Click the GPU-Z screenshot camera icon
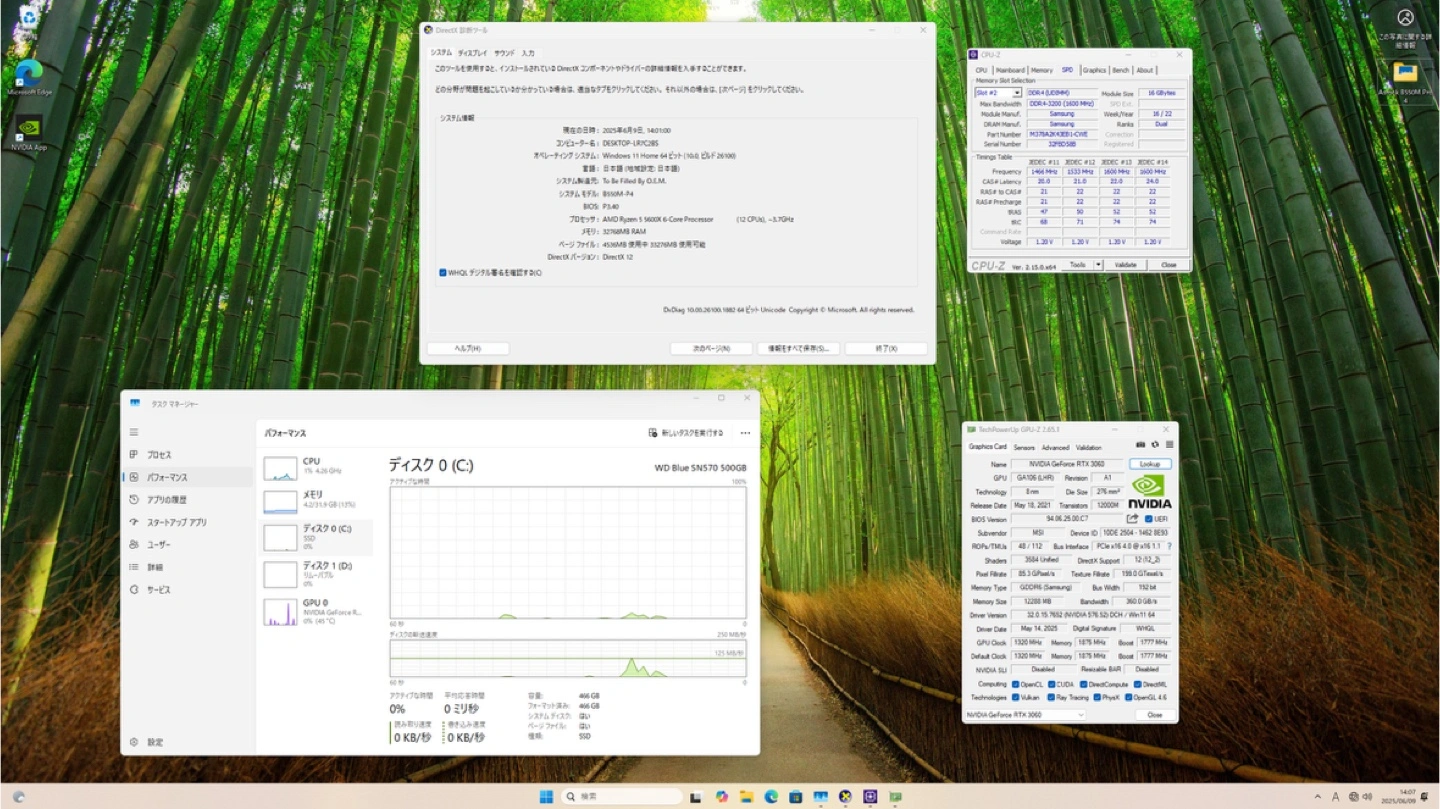The height and width of the screenshot is (809, 1440). coord(1141,445)
